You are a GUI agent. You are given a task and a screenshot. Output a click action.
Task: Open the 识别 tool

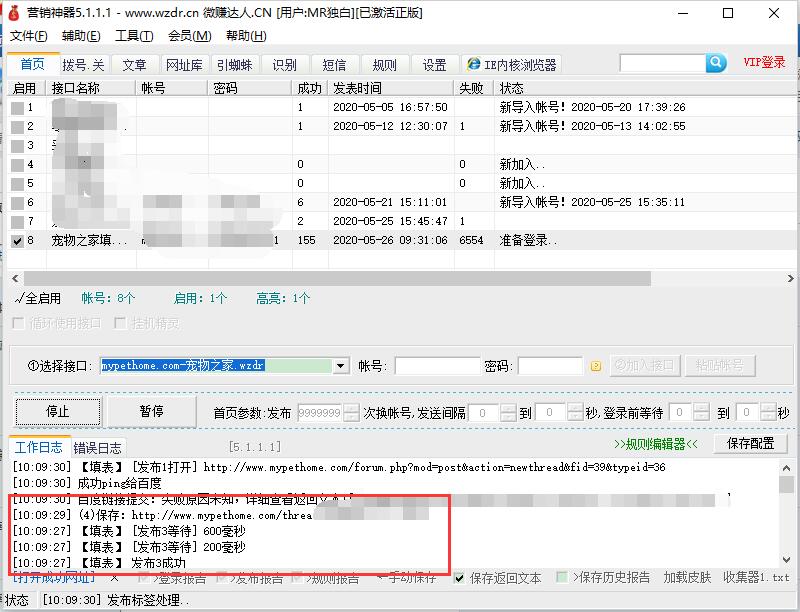coord(285,63)
